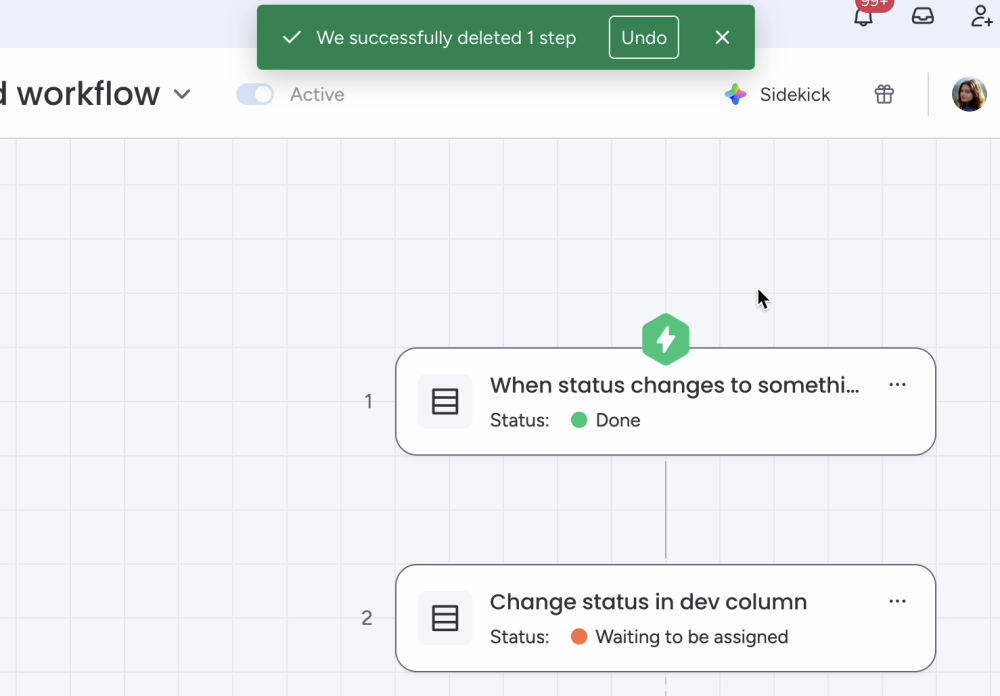
Task: Click the gift icon
Action: (884, 94)
